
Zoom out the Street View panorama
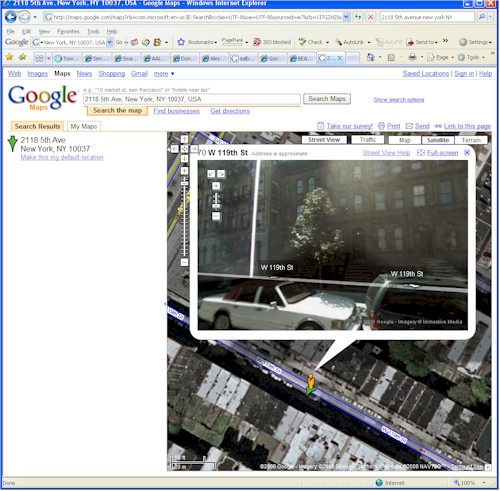216,216
